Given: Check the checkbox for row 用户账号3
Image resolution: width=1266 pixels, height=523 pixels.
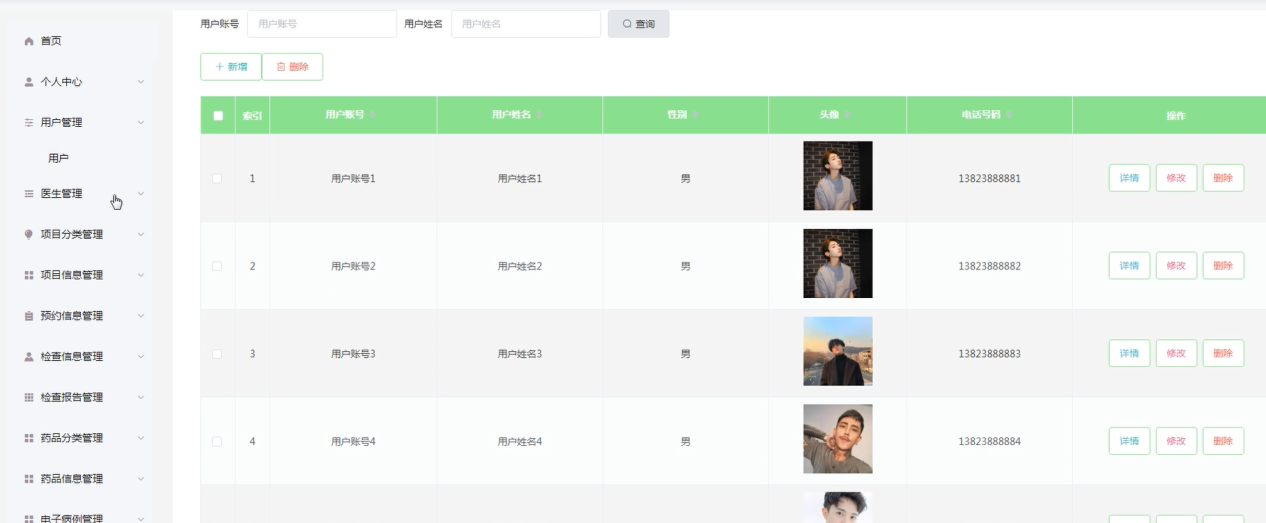Looking at the screenshot, I should [x=218, y=354].
